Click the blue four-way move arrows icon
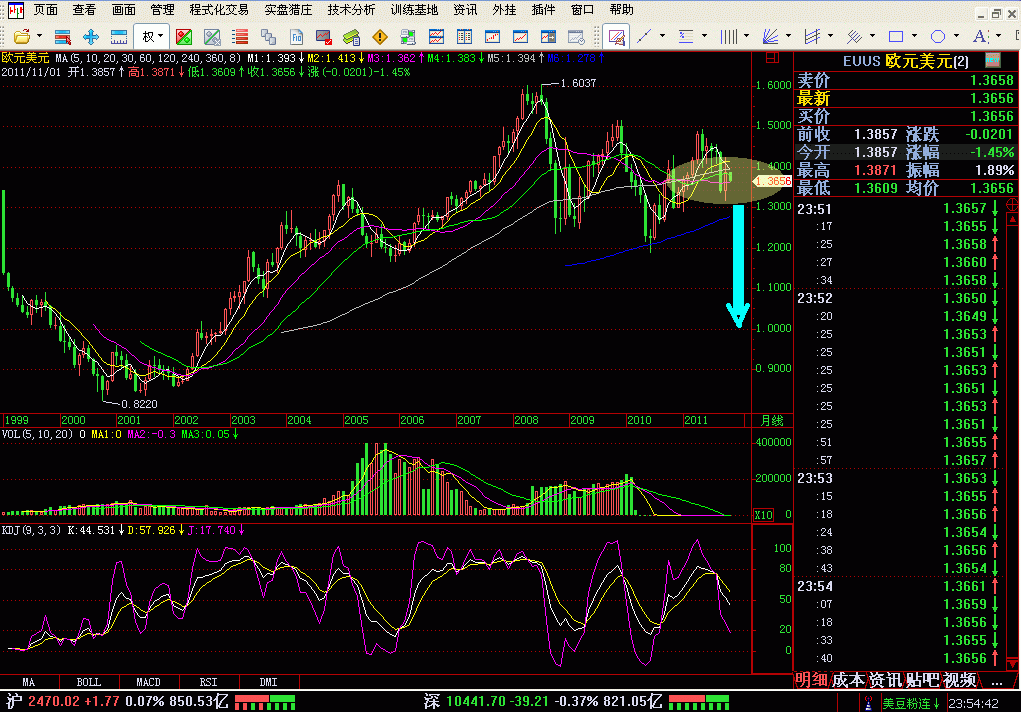Image resolution: width=1021 pixels, height=712 pixels. [91, 37]
